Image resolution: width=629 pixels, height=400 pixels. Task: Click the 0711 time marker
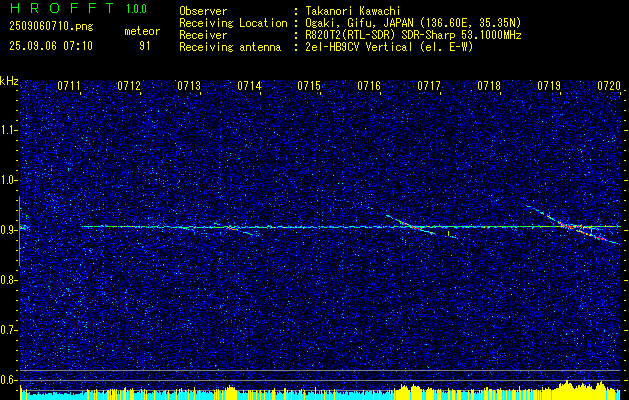(69, 86)
